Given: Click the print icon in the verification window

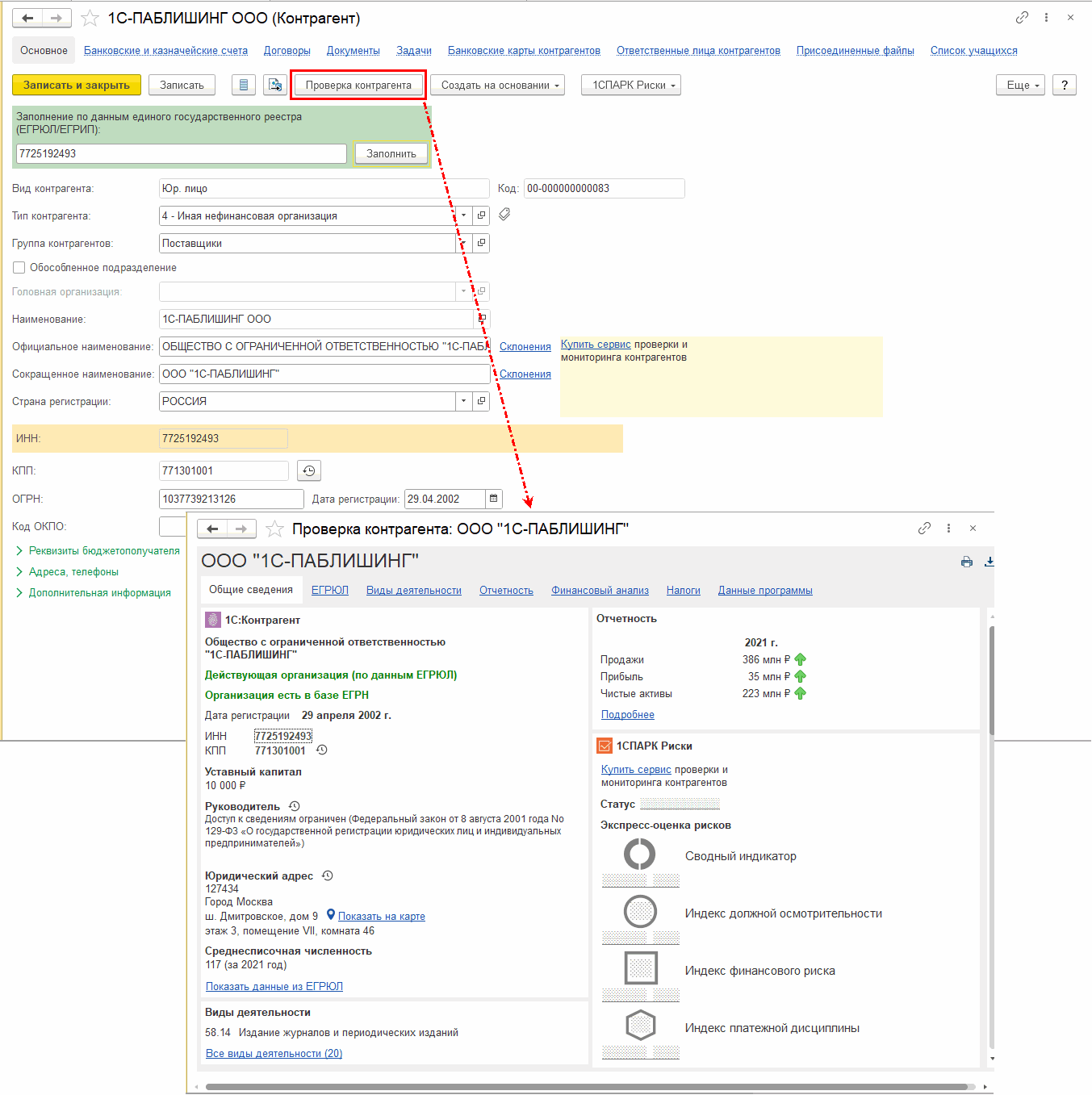Looking at the screenshot, I should [967, 562].
